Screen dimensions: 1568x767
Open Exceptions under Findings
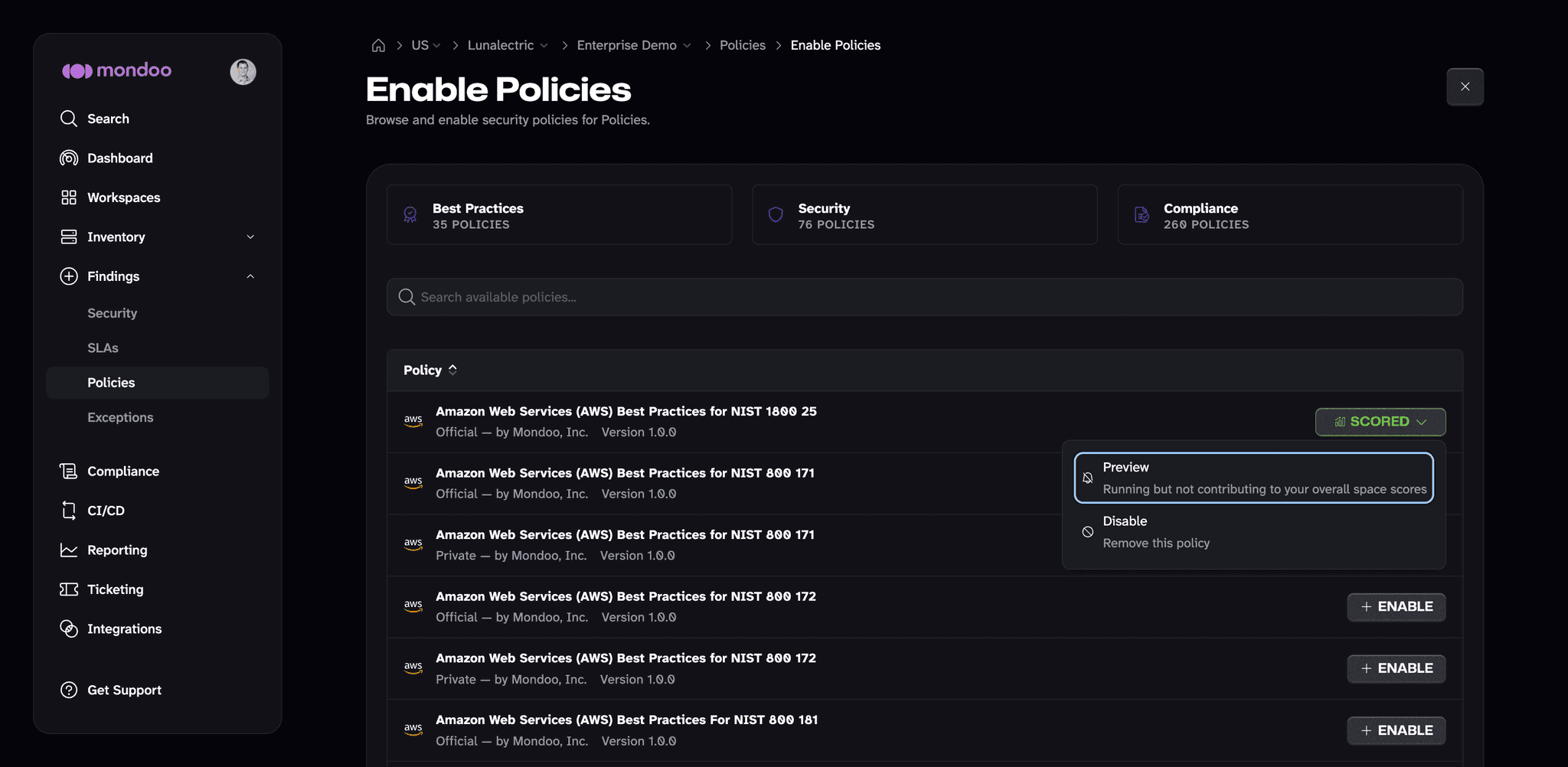coord(120,417)
